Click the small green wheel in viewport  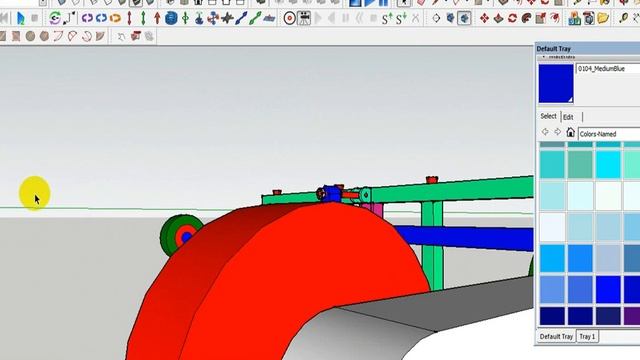click(x=181, y=235)
